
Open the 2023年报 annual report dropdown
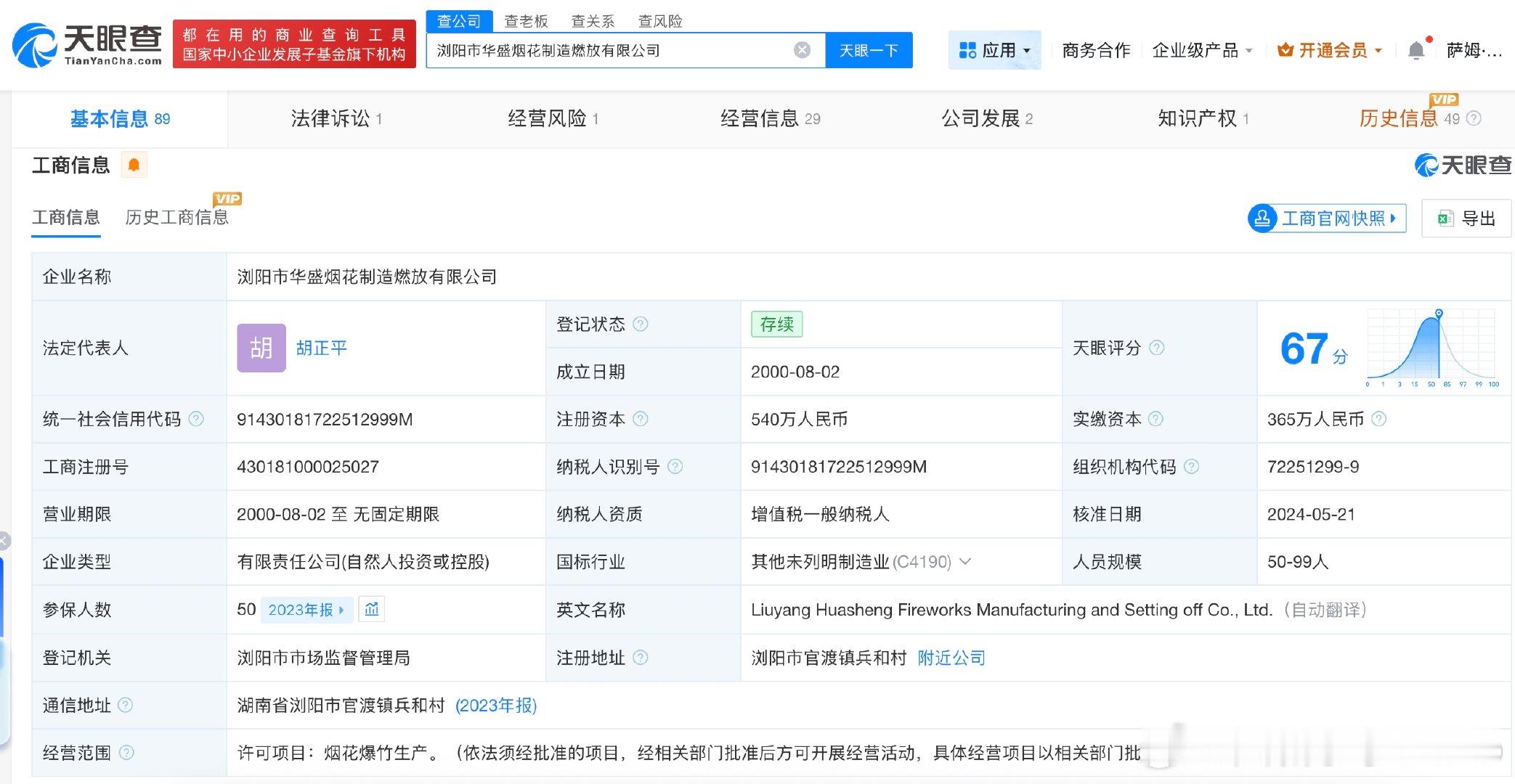pyautogui.click(x=306, y=610)
